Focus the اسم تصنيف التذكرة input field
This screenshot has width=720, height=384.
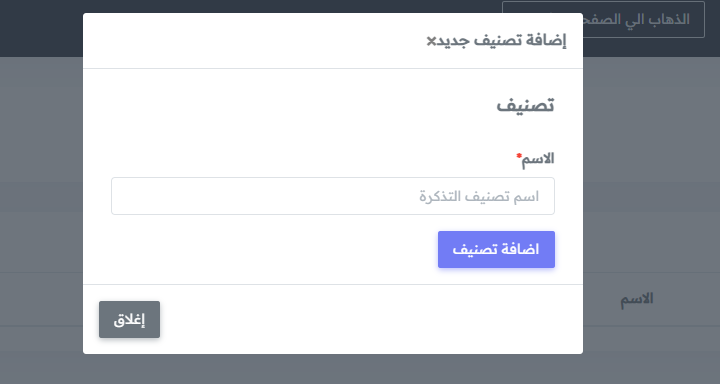(x=332, y=196)
